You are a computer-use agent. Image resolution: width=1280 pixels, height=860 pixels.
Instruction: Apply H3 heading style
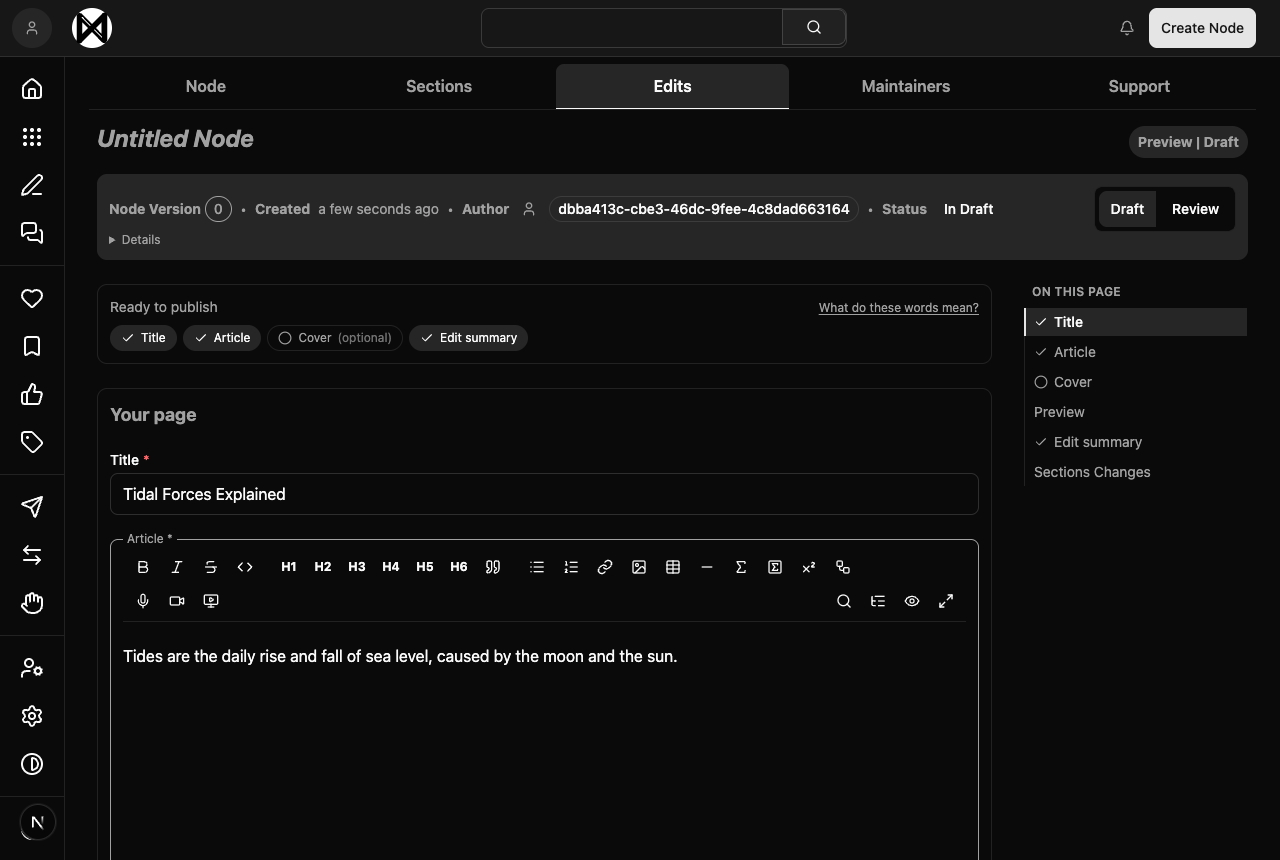click(x=357, y=567)
